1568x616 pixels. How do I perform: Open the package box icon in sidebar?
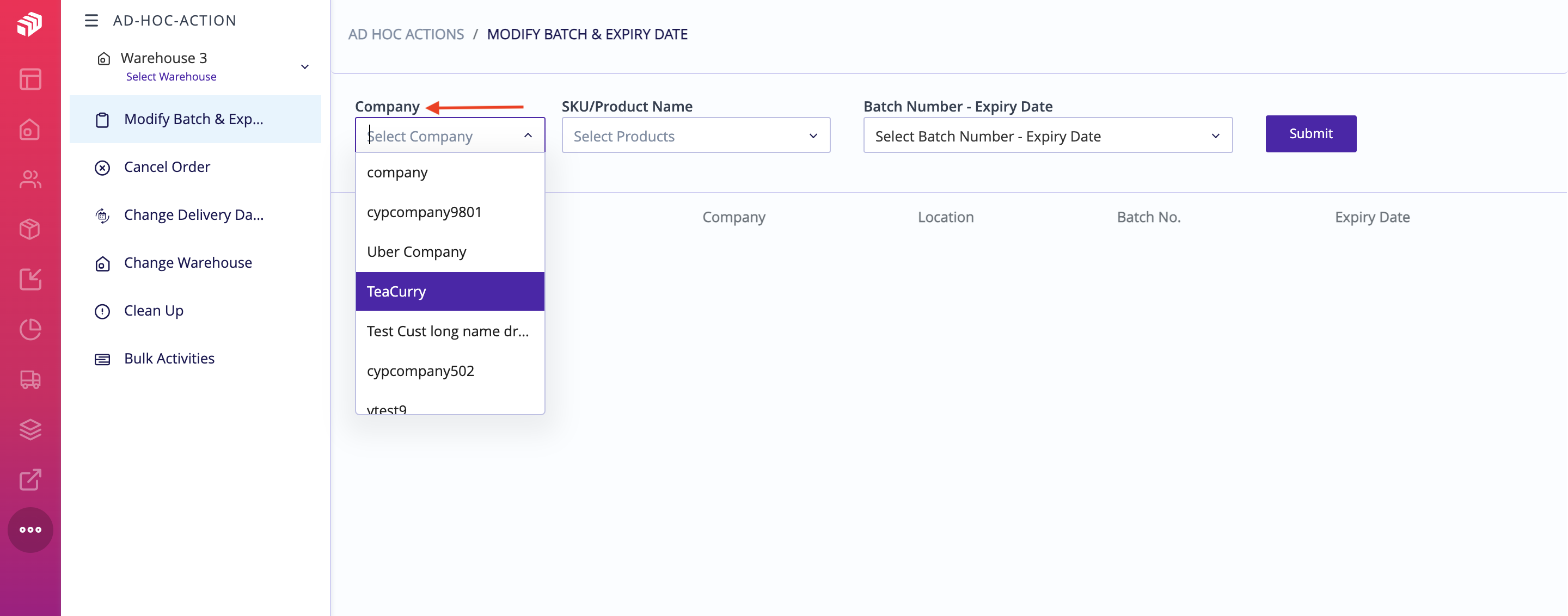point(30,229)
